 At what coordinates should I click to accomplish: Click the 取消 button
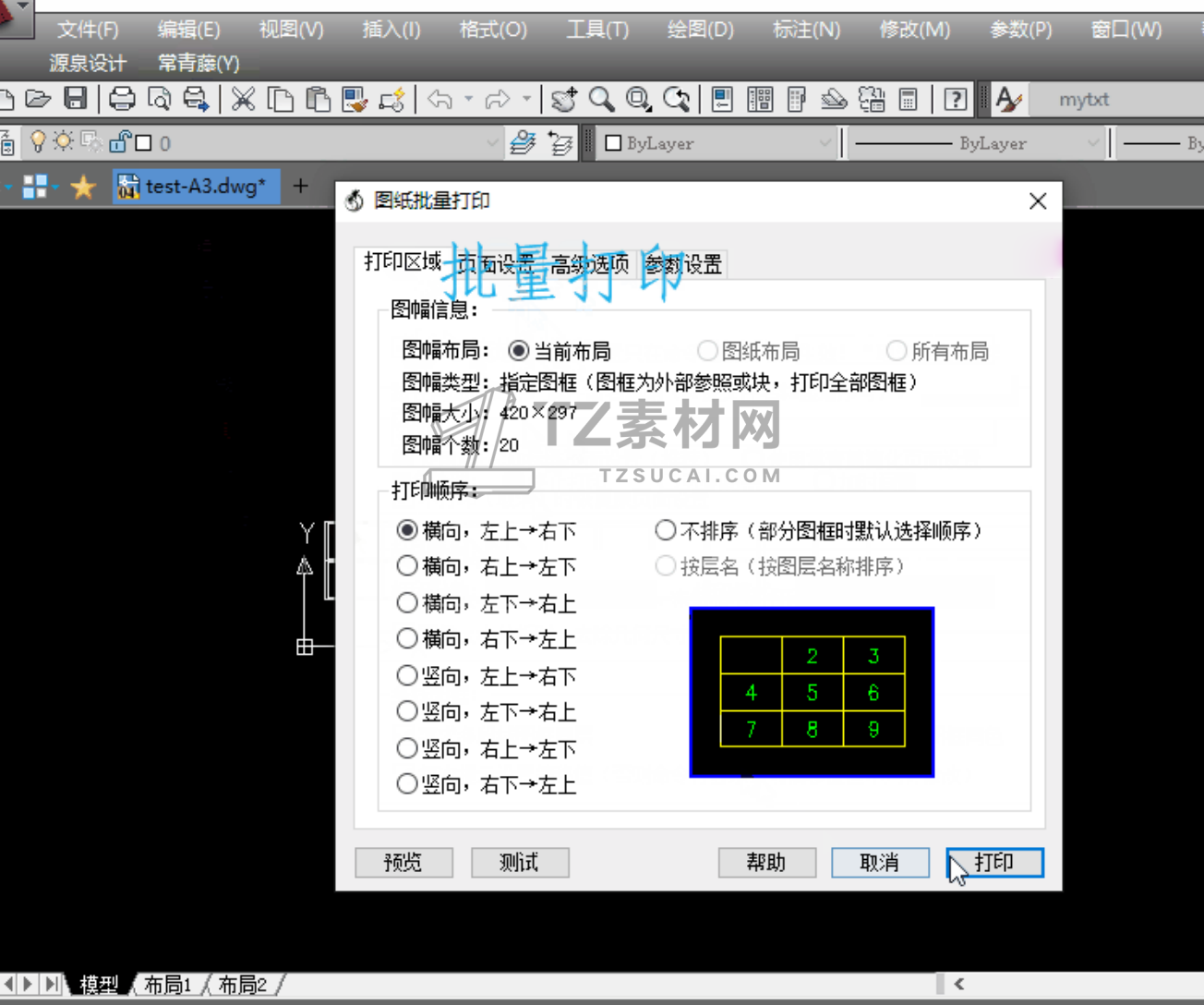pos(880,863)
